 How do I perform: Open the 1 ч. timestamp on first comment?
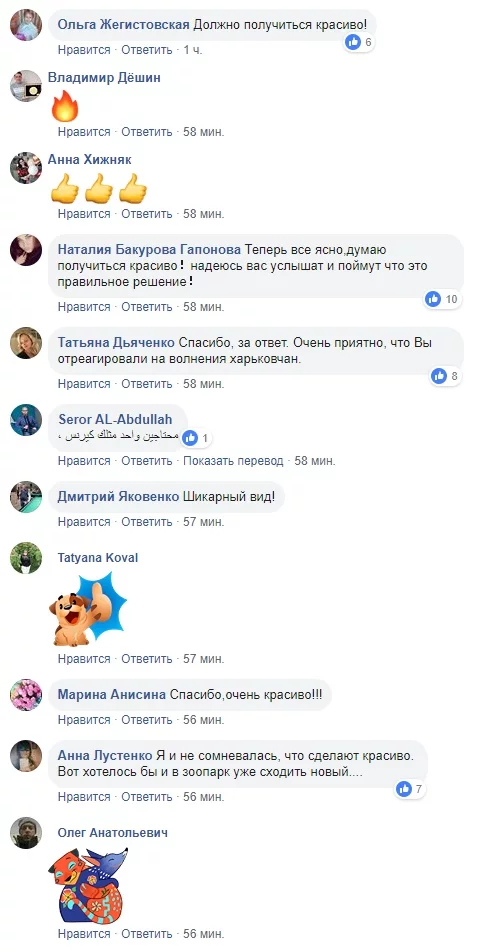(193, 50)
